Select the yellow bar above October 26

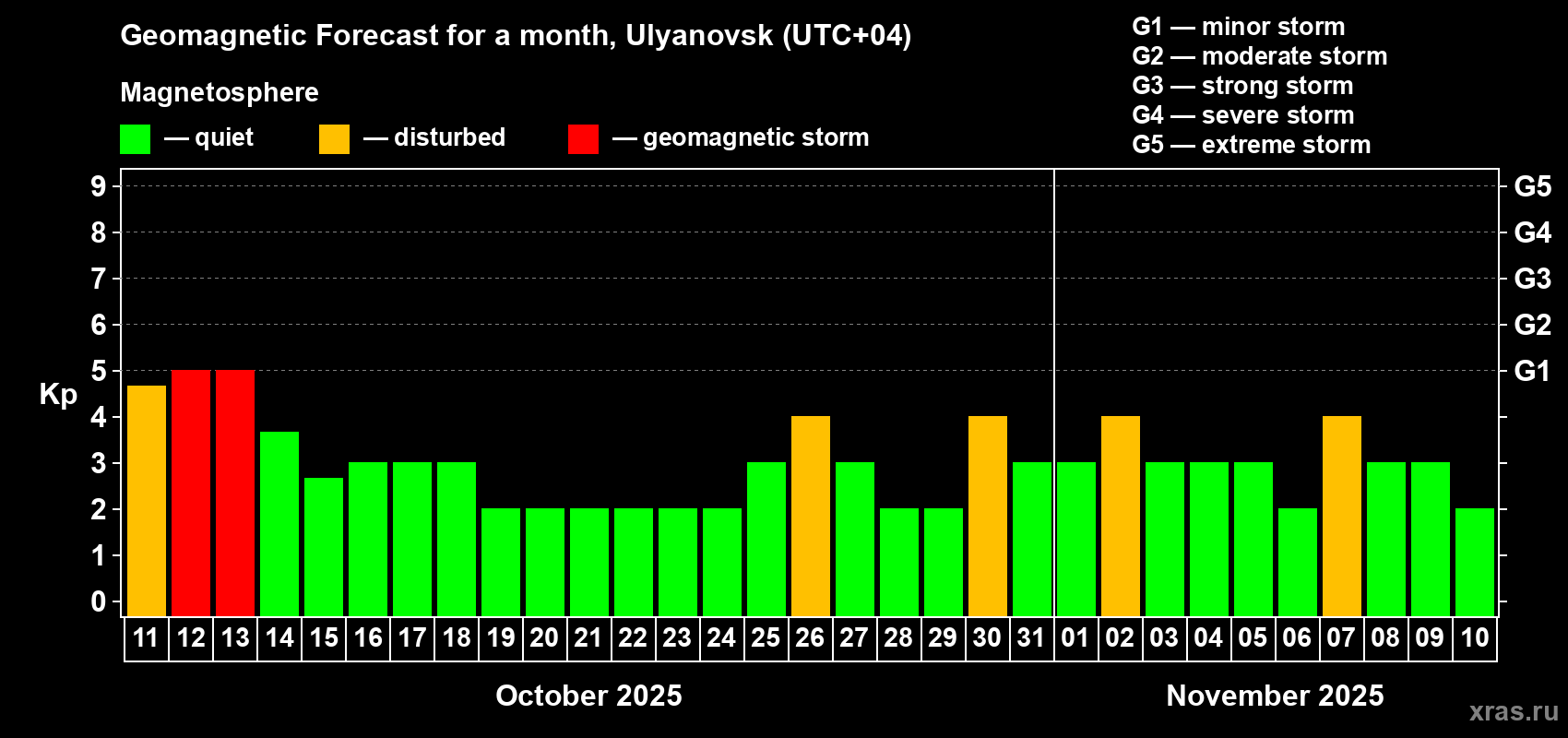click(x=811, y=517)
